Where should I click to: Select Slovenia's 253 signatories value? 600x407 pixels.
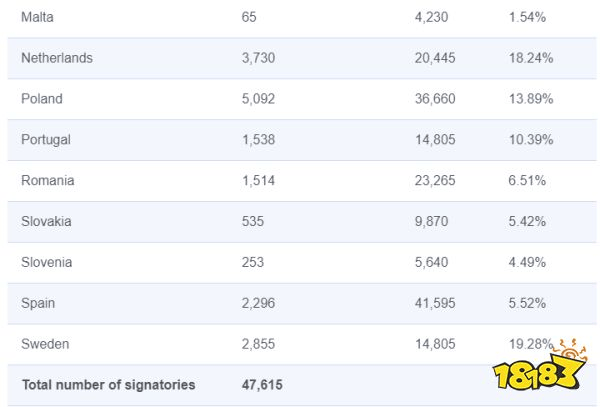(x=253, y=263)
